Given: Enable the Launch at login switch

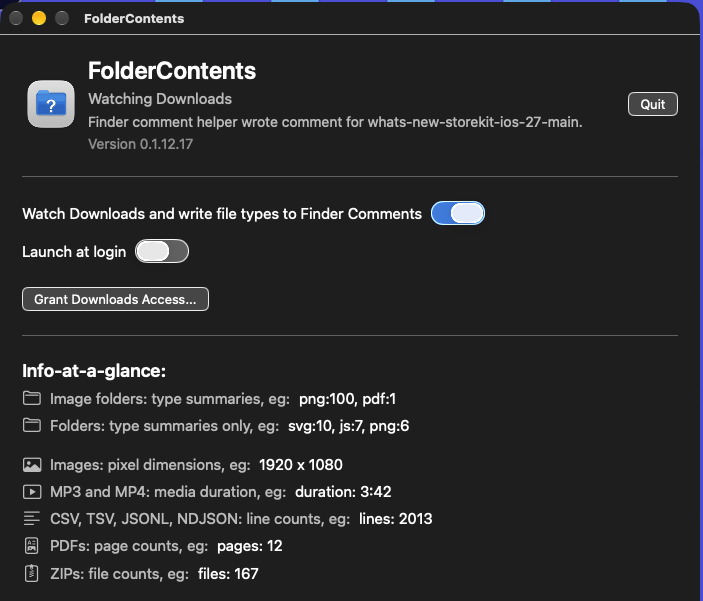Looking at the screenshot, I should (x=162, y=251).
